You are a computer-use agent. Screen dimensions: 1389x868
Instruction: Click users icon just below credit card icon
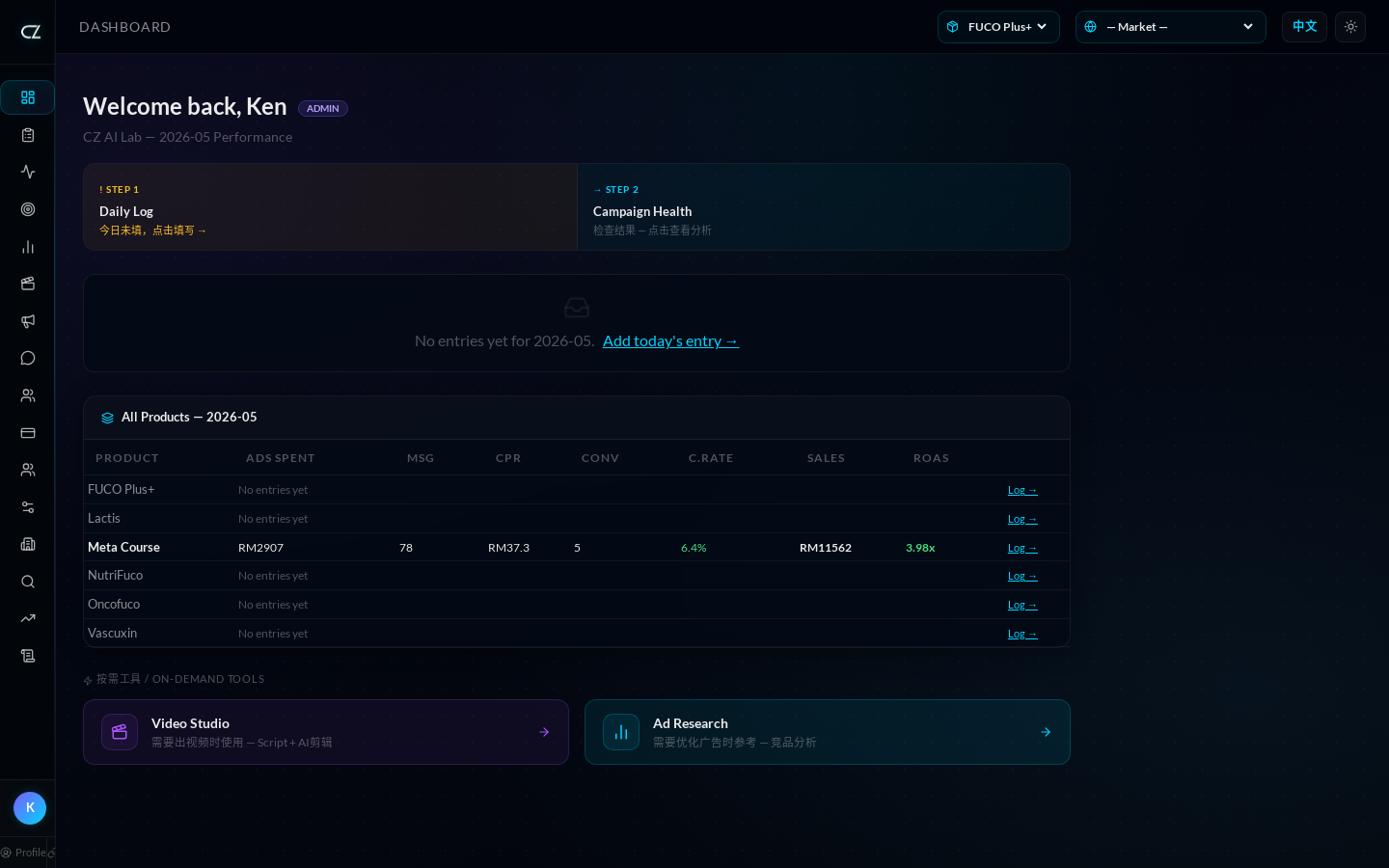pyautogui.click(x=28, y=470)
